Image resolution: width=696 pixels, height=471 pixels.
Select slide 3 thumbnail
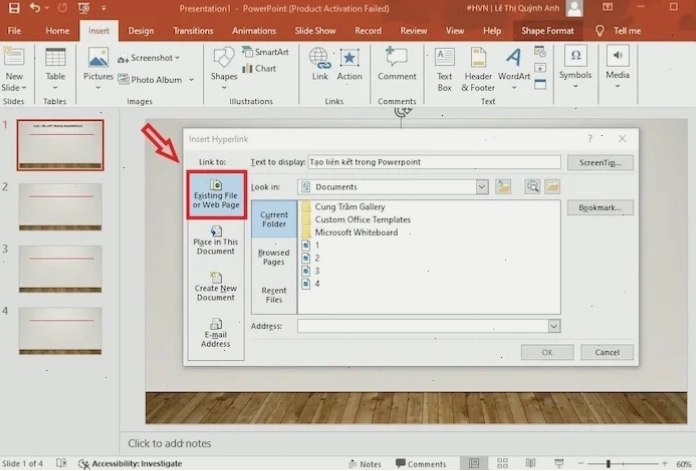click(x=60, y=269)
